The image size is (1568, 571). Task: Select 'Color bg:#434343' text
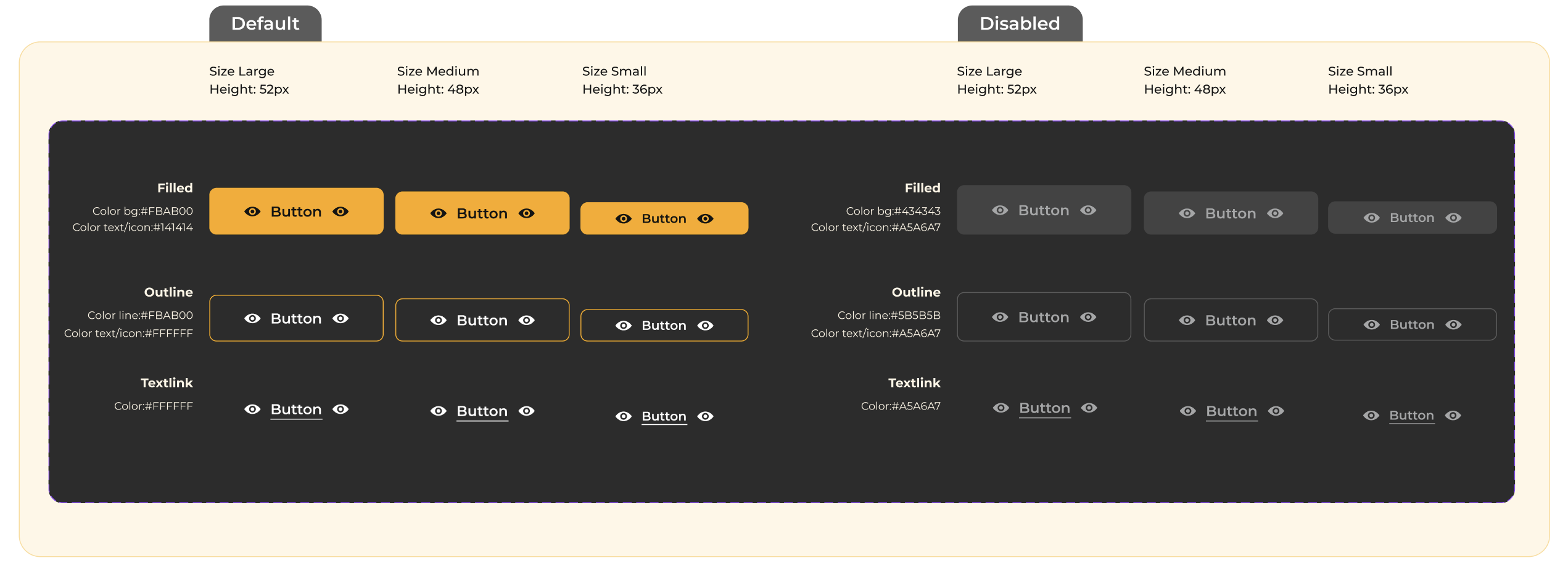(893, 211)
